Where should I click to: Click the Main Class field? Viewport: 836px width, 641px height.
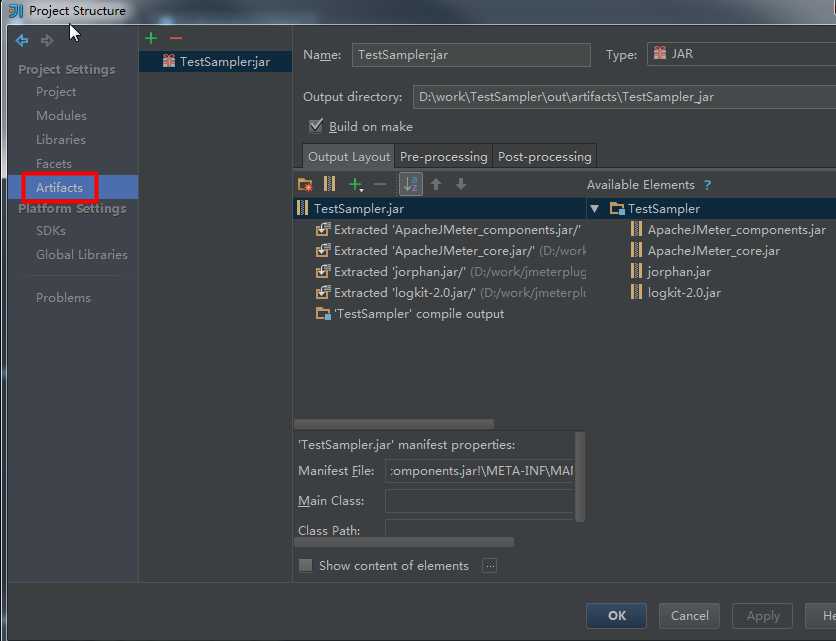(x=479, y=501)
